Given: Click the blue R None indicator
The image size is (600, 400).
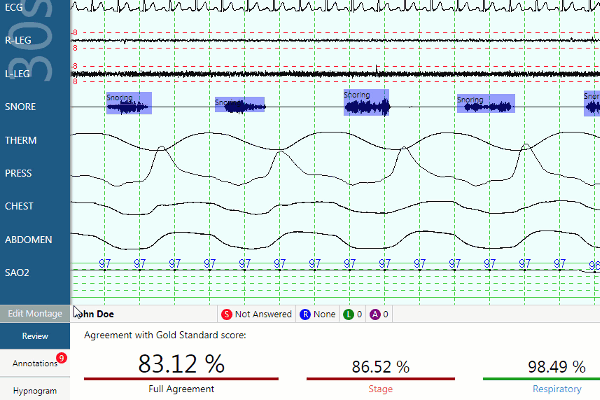Looking at the screenshot, I should (x=304, y=314).
